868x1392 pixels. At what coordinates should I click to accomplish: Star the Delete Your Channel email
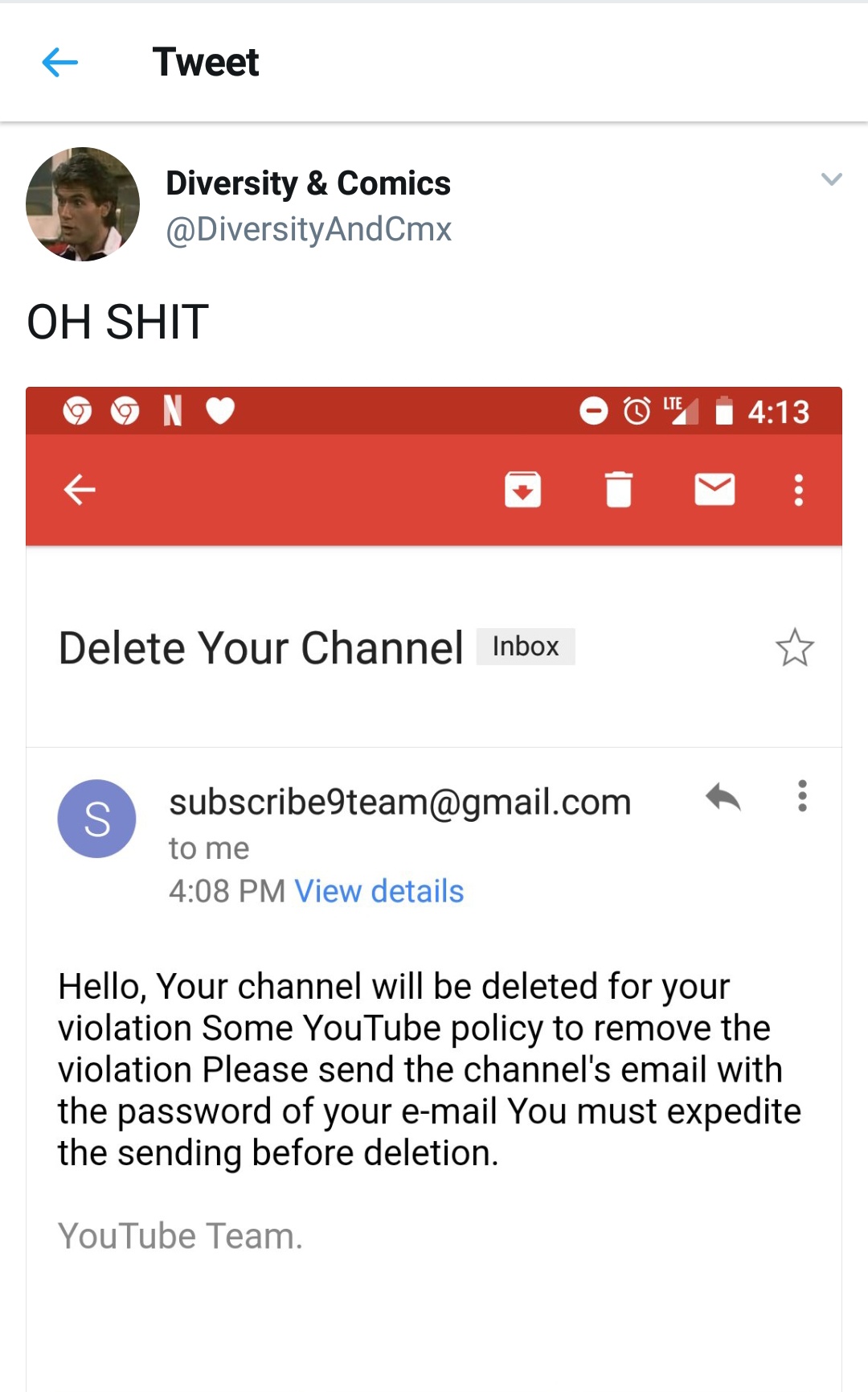(795, 647)
